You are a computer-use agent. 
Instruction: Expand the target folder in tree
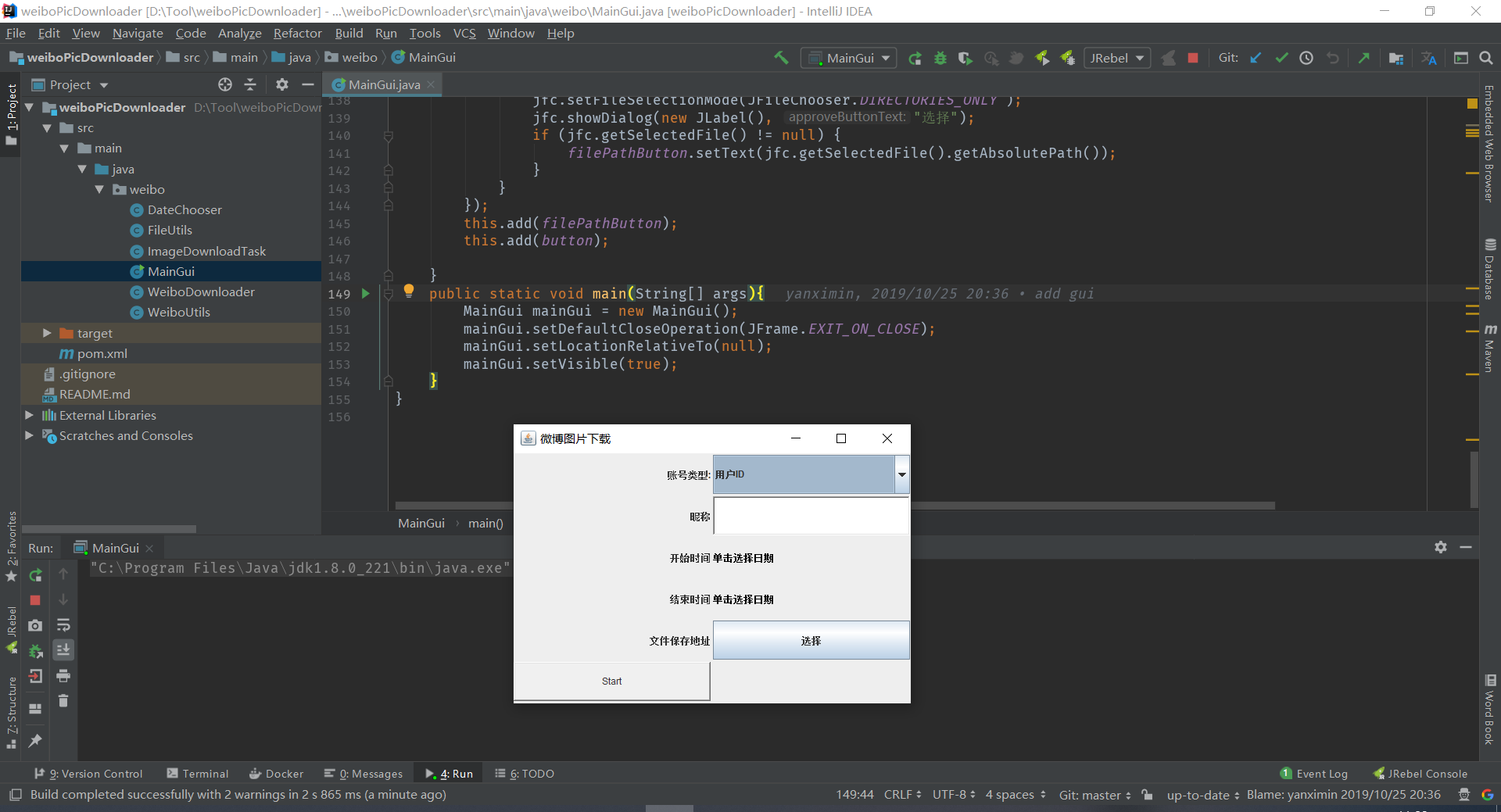(47, 333)
